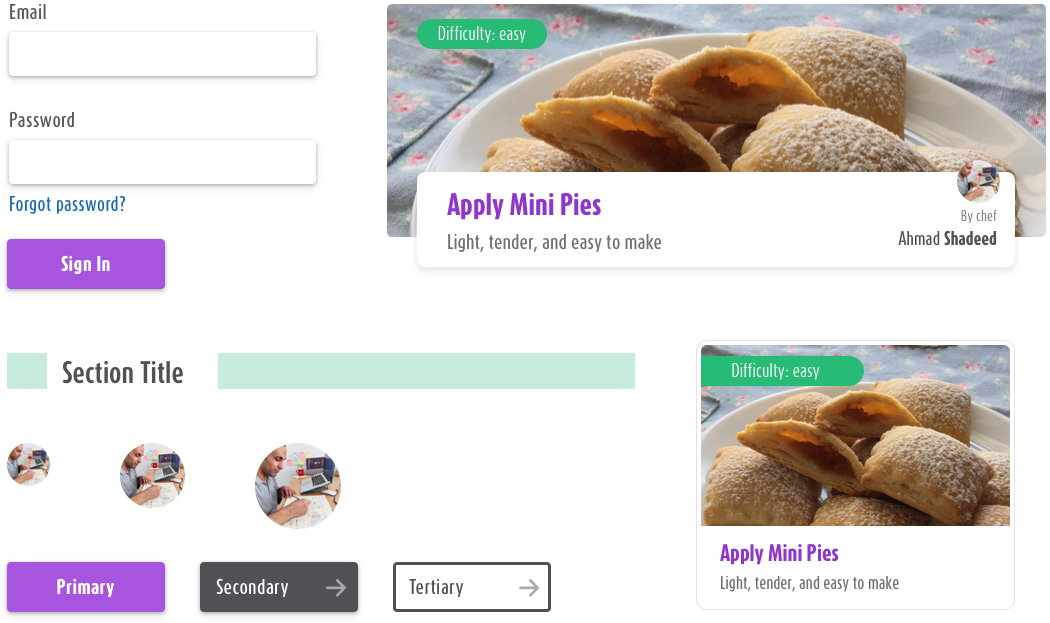Click the Section Title heading
Image resolution: width=1050 pixels, height=623 pixels.
click(x=123, y=372)
